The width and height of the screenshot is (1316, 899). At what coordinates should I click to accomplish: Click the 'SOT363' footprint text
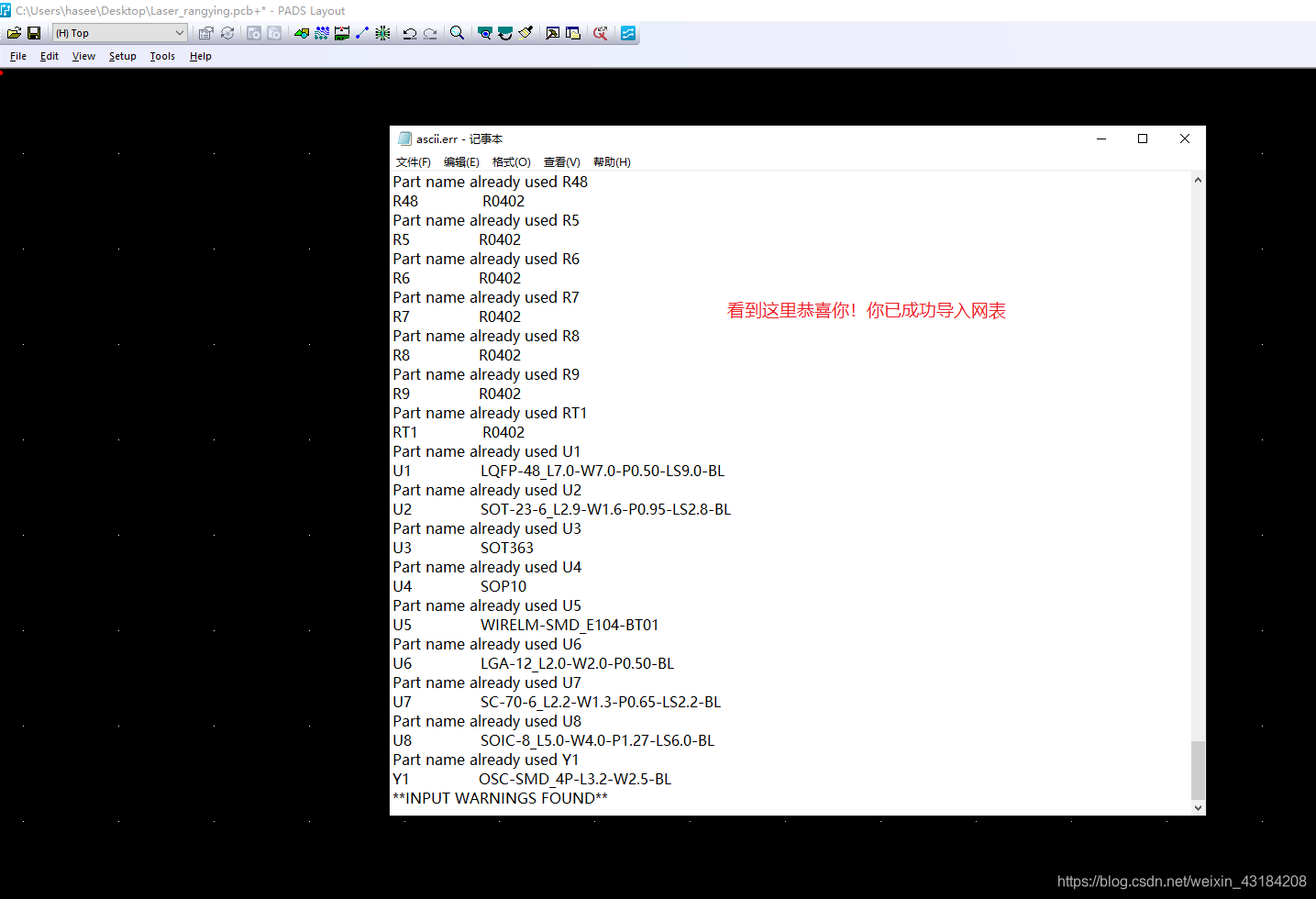pyautogui.click(x=506, y=548)
